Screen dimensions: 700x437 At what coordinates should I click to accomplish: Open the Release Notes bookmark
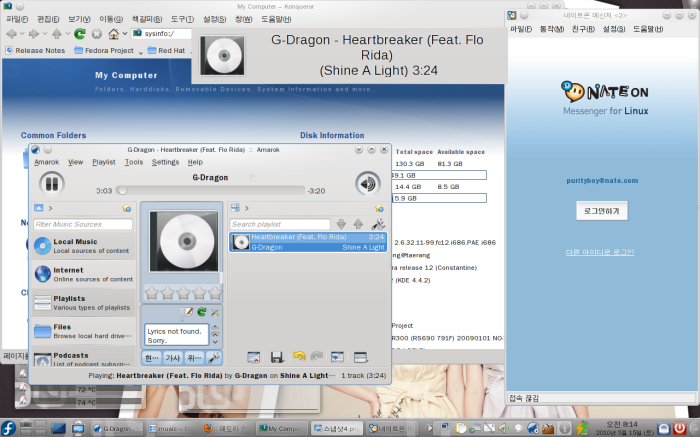35,50
